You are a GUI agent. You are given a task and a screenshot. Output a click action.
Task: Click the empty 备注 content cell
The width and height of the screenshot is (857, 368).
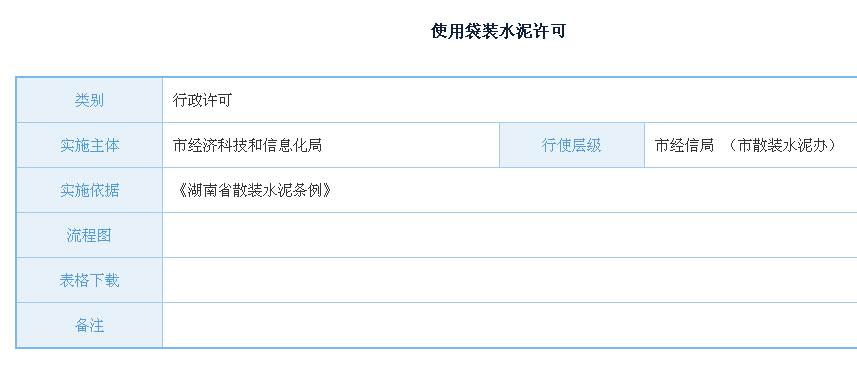pos(510,325)
